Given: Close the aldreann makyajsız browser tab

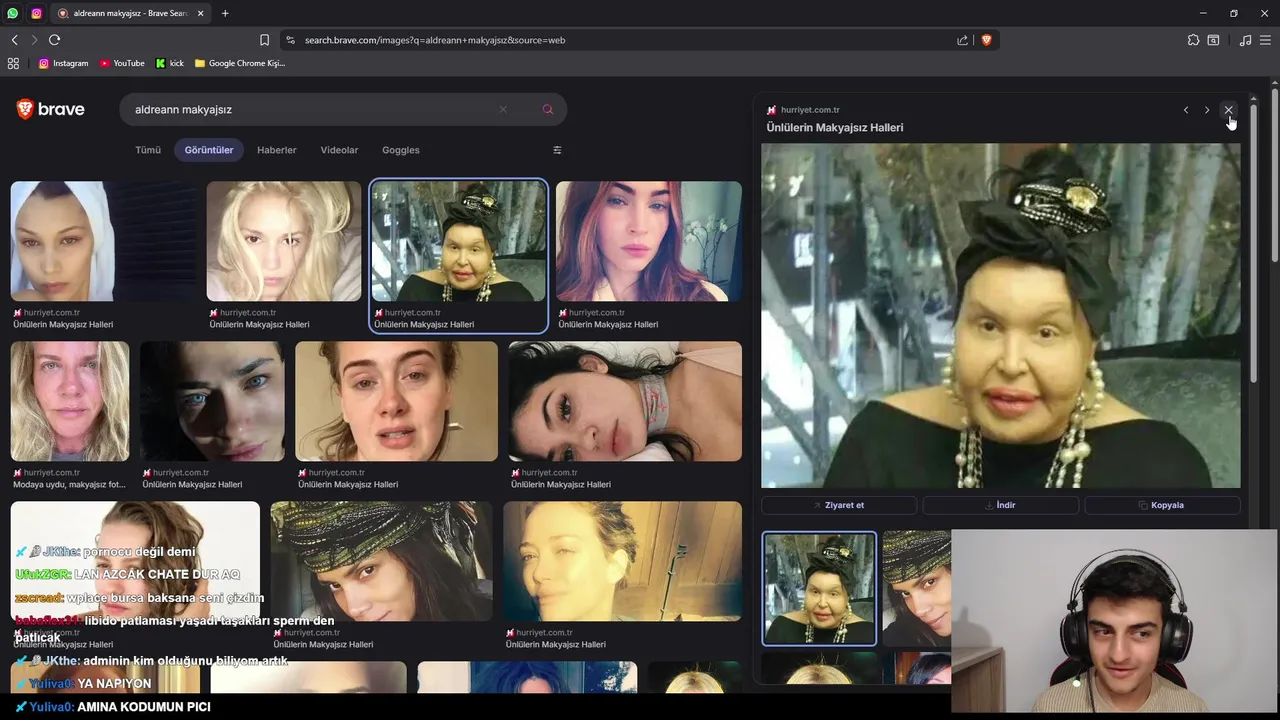Looking at the screenshot, I should point(200,13).
